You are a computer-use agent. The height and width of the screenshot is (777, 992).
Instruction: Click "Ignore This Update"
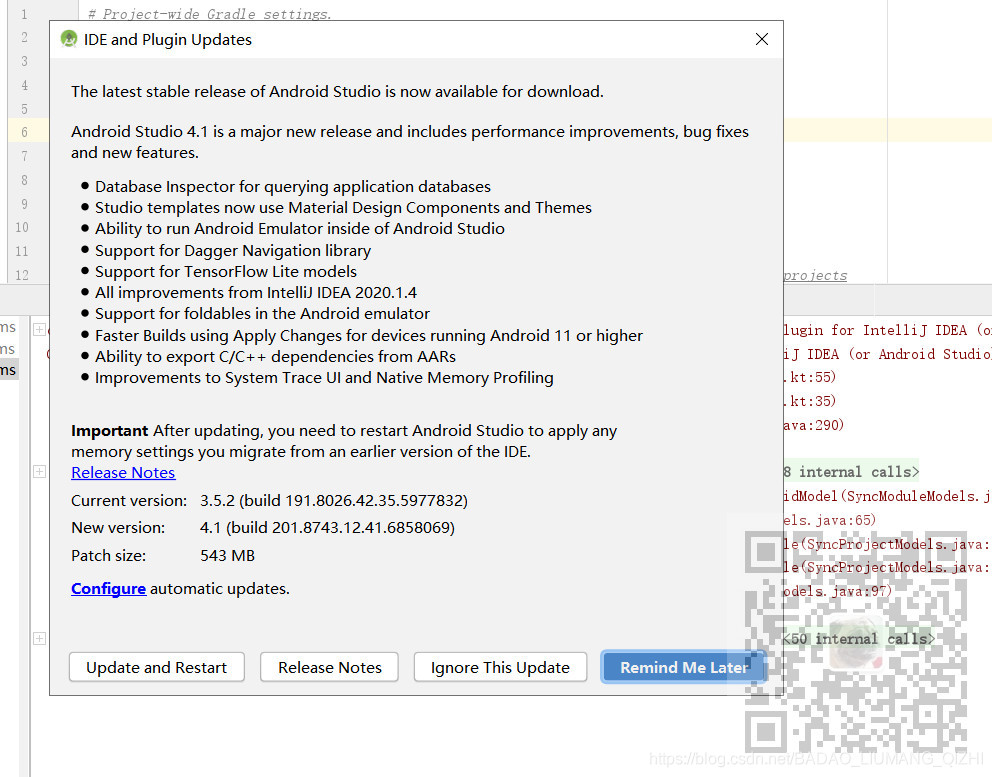tap(500, 667)
